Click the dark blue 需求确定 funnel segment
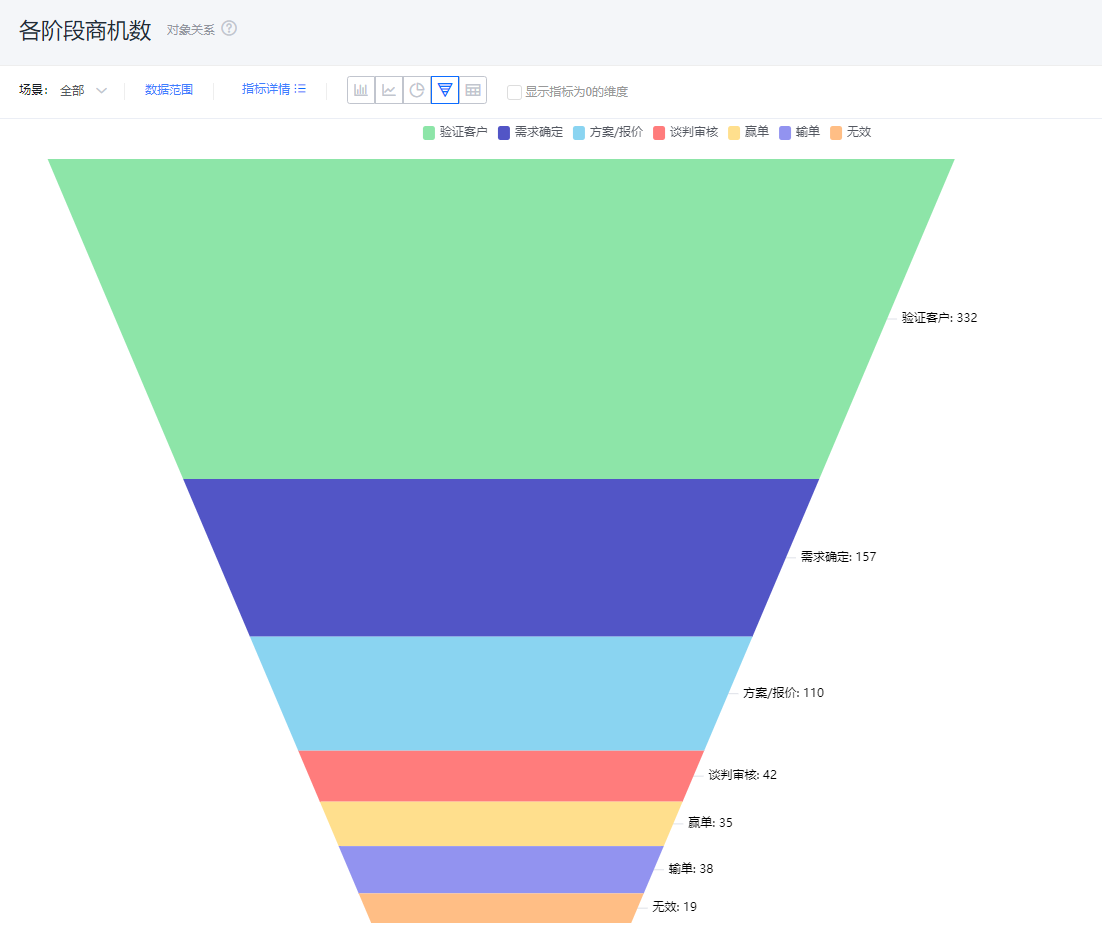The height and width of the screenshot is (927, 1102). pyautogui.click(x=501, y=557)
